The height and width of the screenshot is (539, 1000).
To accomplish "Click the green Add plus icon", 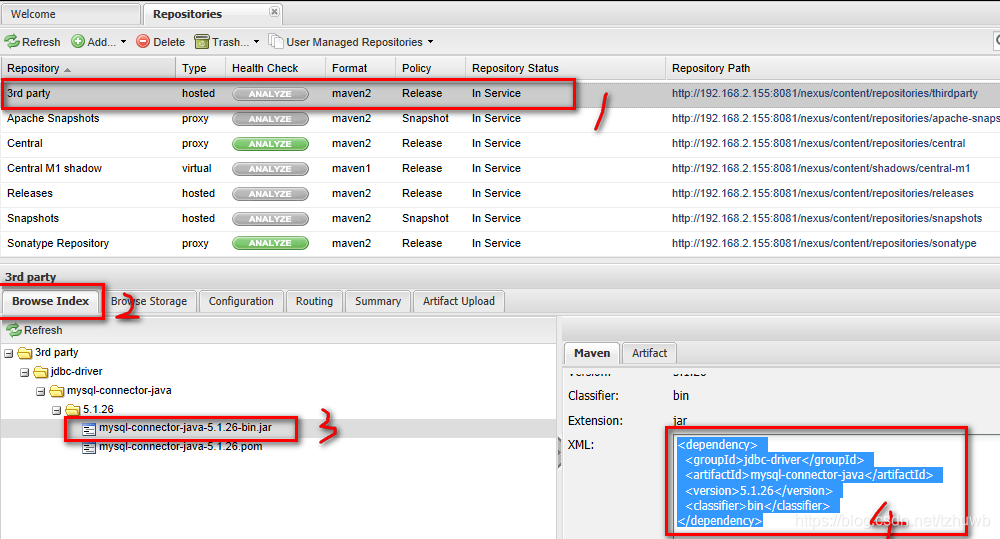I will point(78,41).
